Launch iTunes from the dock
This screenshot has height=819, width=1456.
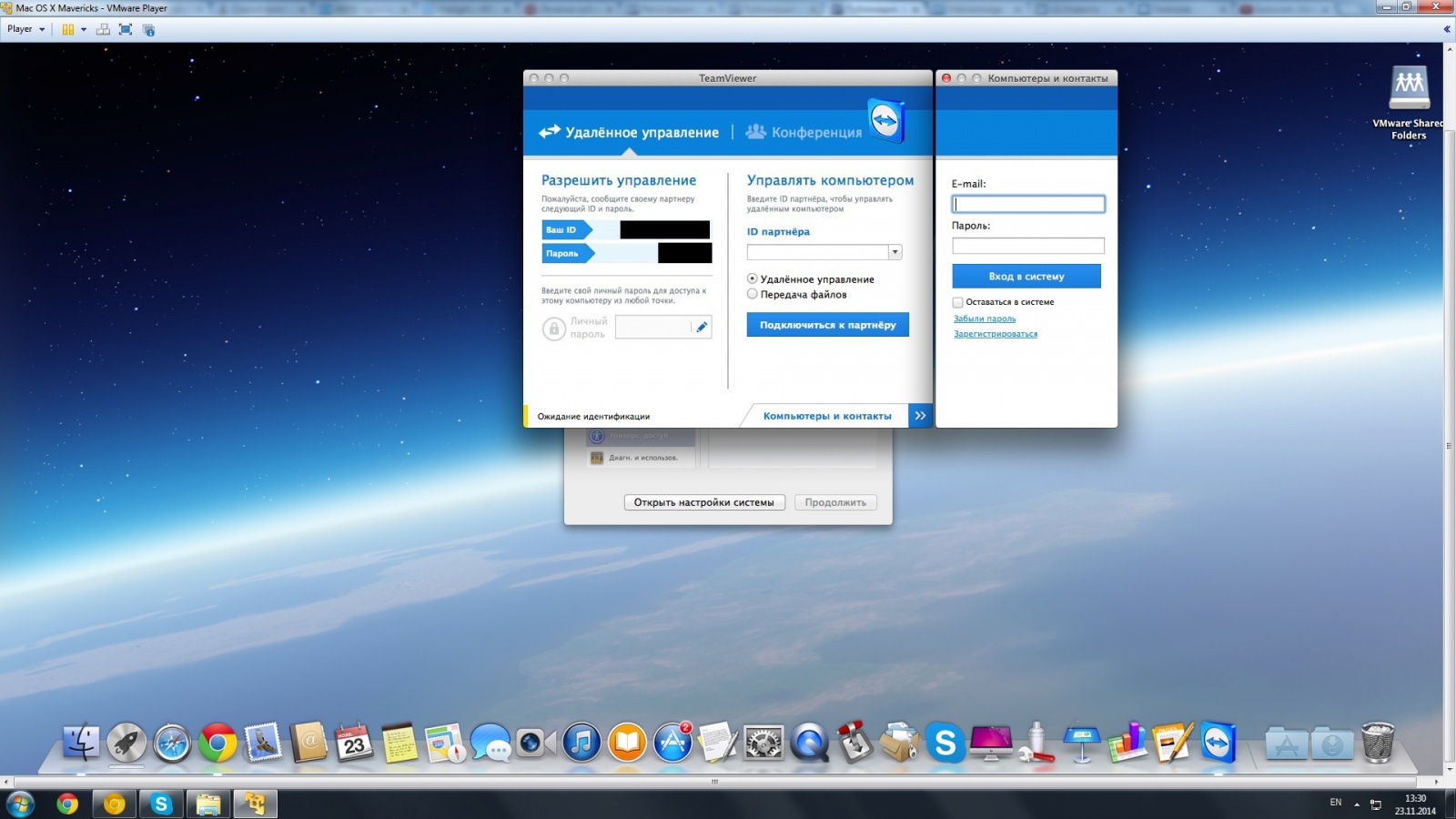coord(581,743)
